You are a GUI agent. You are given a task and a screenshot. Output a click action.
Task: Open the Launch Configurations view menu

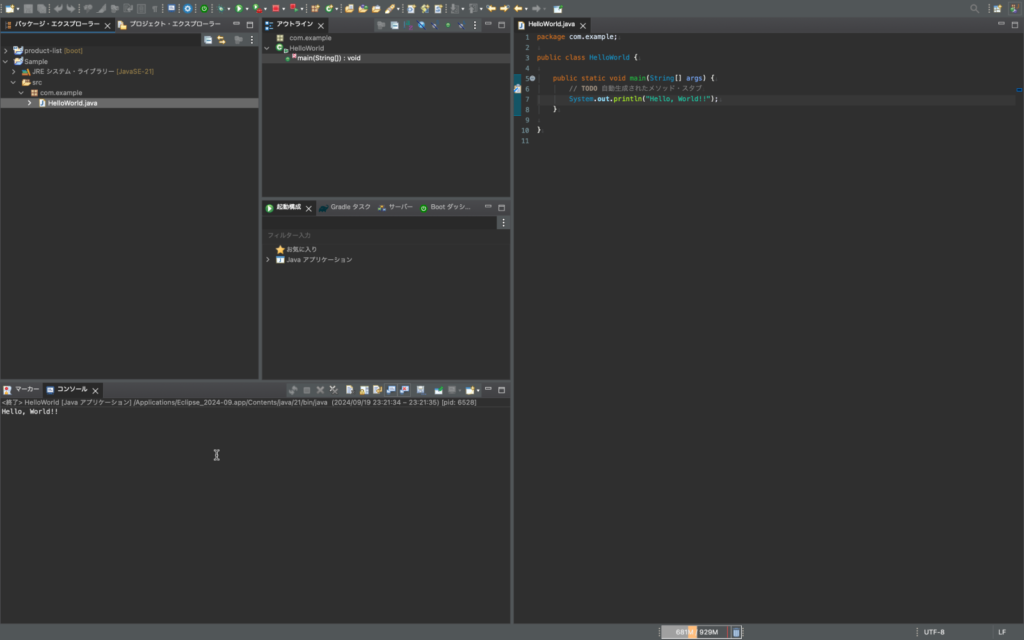tap(503, 223)
